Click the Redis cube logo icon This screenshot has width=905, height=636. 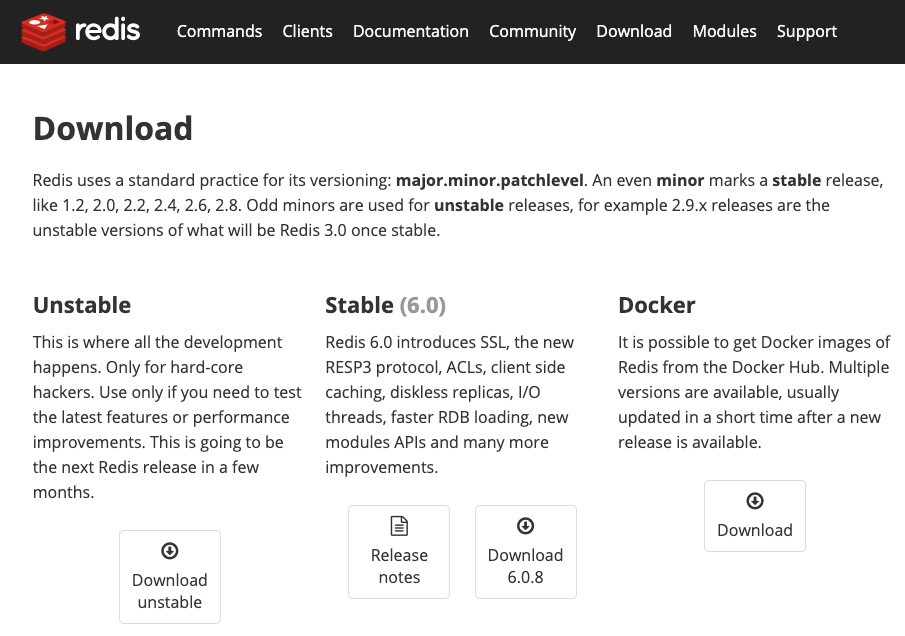[43, 32]
